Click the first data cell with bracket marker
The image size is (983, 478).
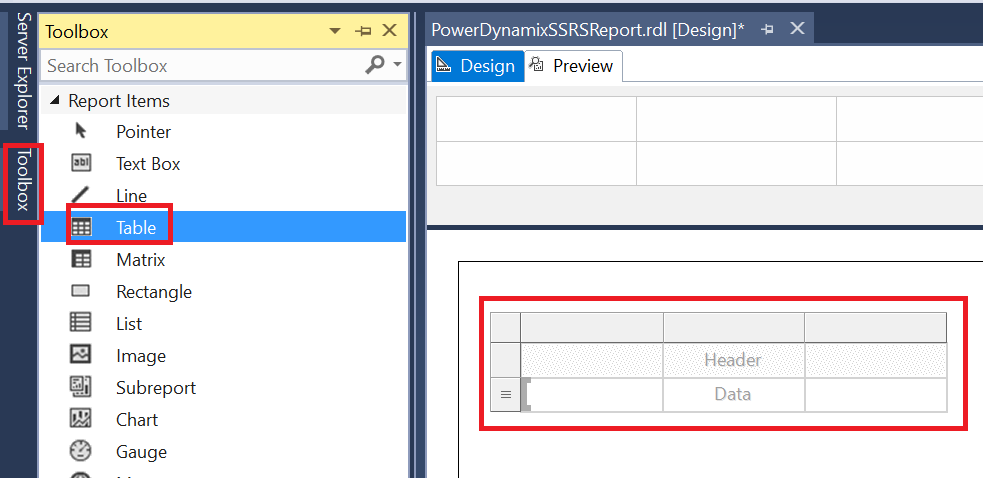coord(592,395)
